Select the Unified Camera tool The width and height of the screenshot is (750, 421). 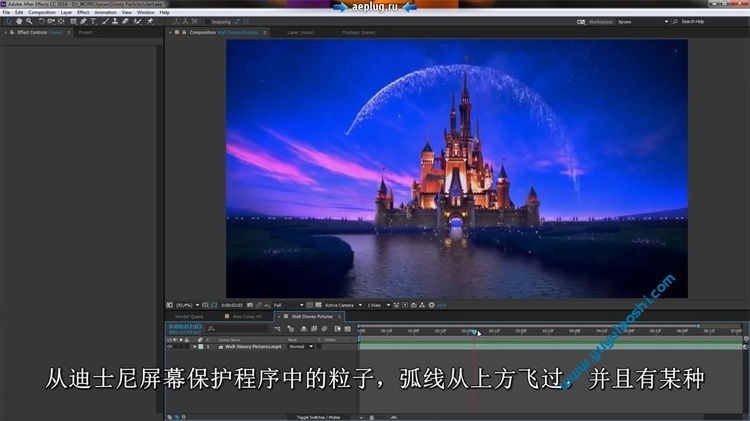pos(51,22)
